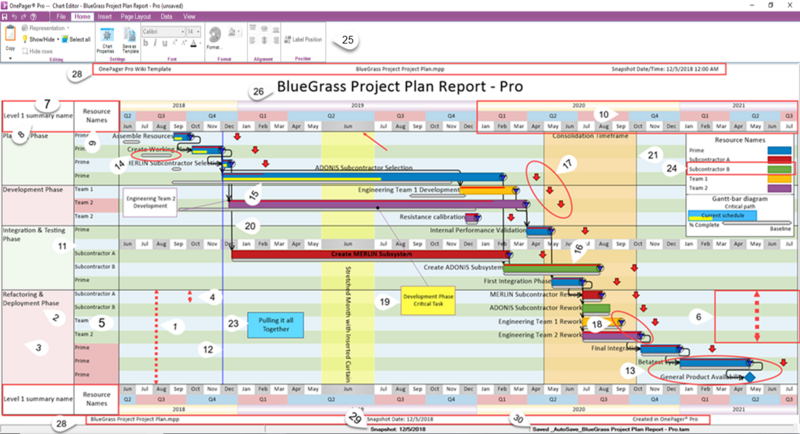Switch to the Page Layout tab
This screenshot has width=800, height=434.
click(136, 17)
